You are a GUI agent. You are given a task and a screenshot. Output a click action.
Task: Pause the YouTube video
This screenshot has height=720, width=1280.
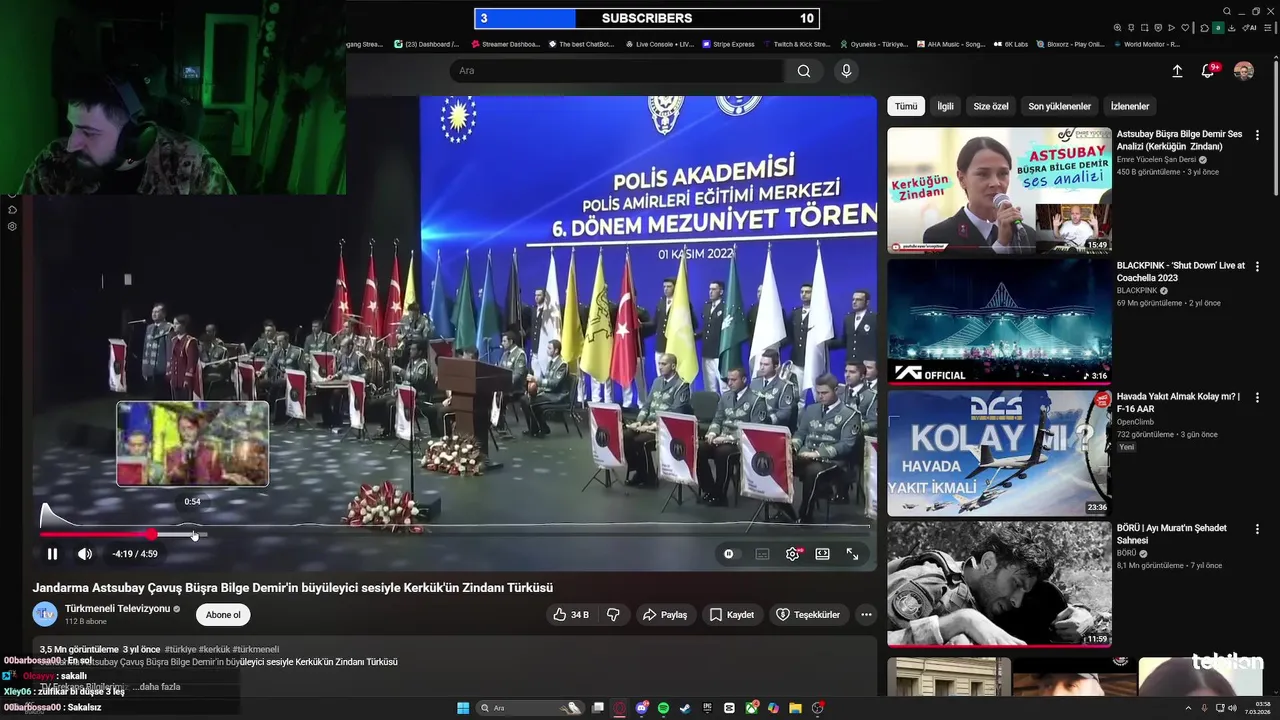pos(52,554)
